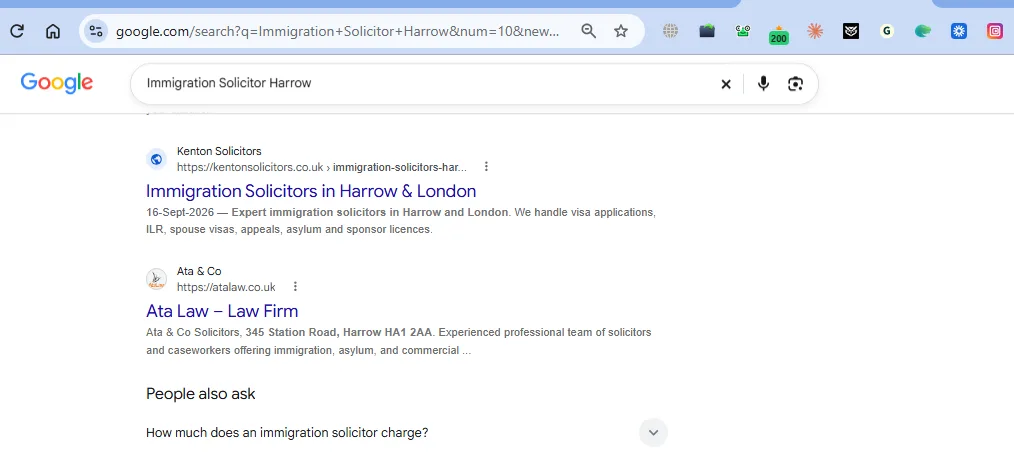
Task: Open the orange starburst extension
Action: 815,31
